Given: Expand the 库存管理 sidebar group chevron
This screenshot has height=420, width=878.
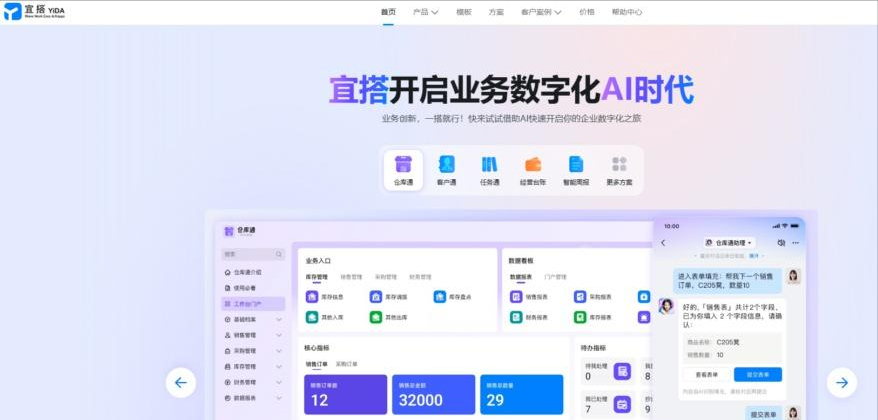Looking at the screenshot, I should pos(279,366).
